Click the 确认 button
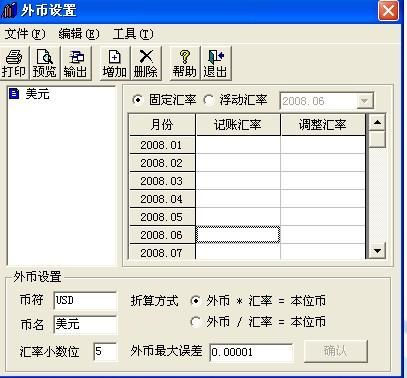 click(336, 351)
